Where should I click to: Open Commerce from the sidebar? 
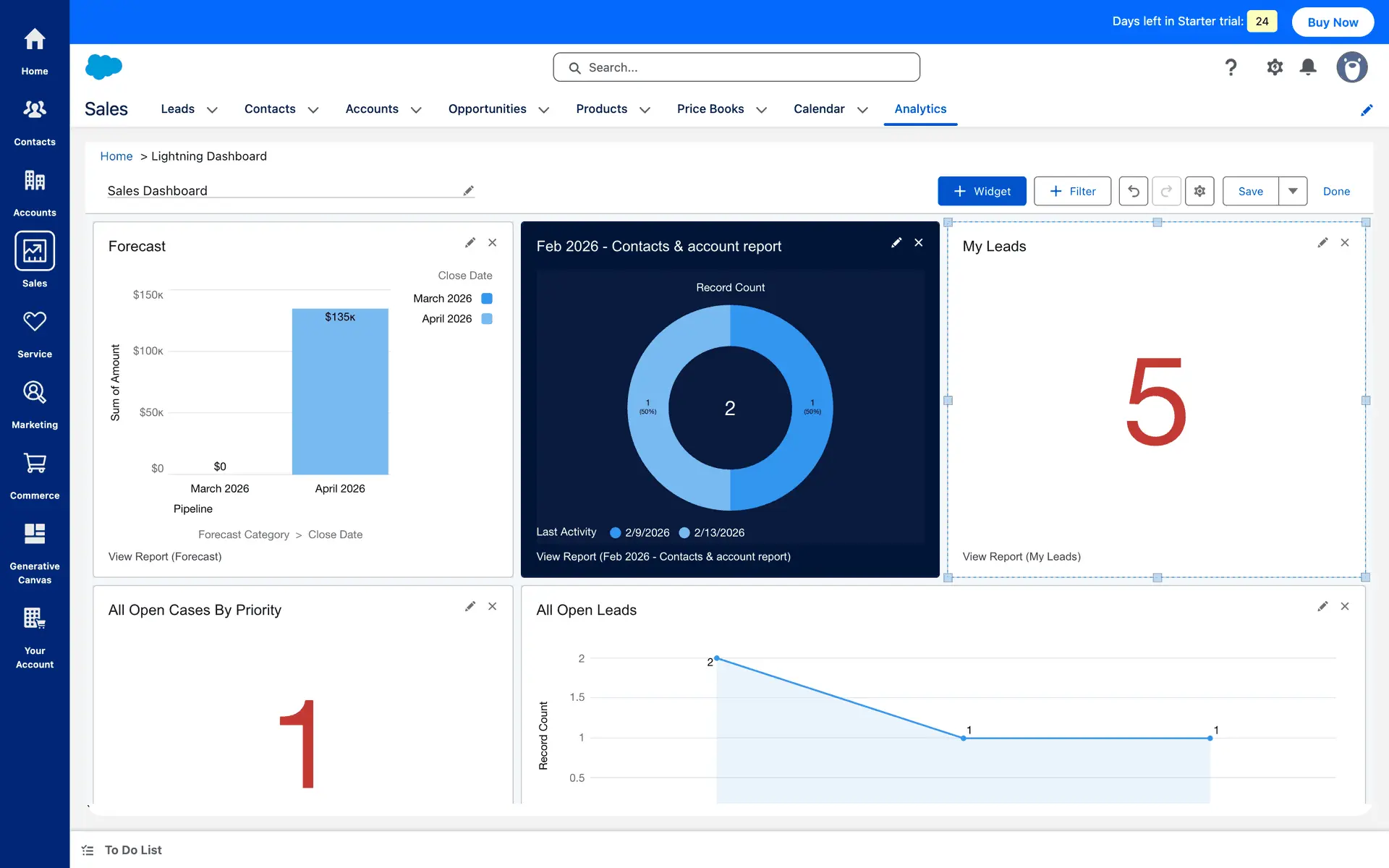pyautogui.click(x=35, y=475)
